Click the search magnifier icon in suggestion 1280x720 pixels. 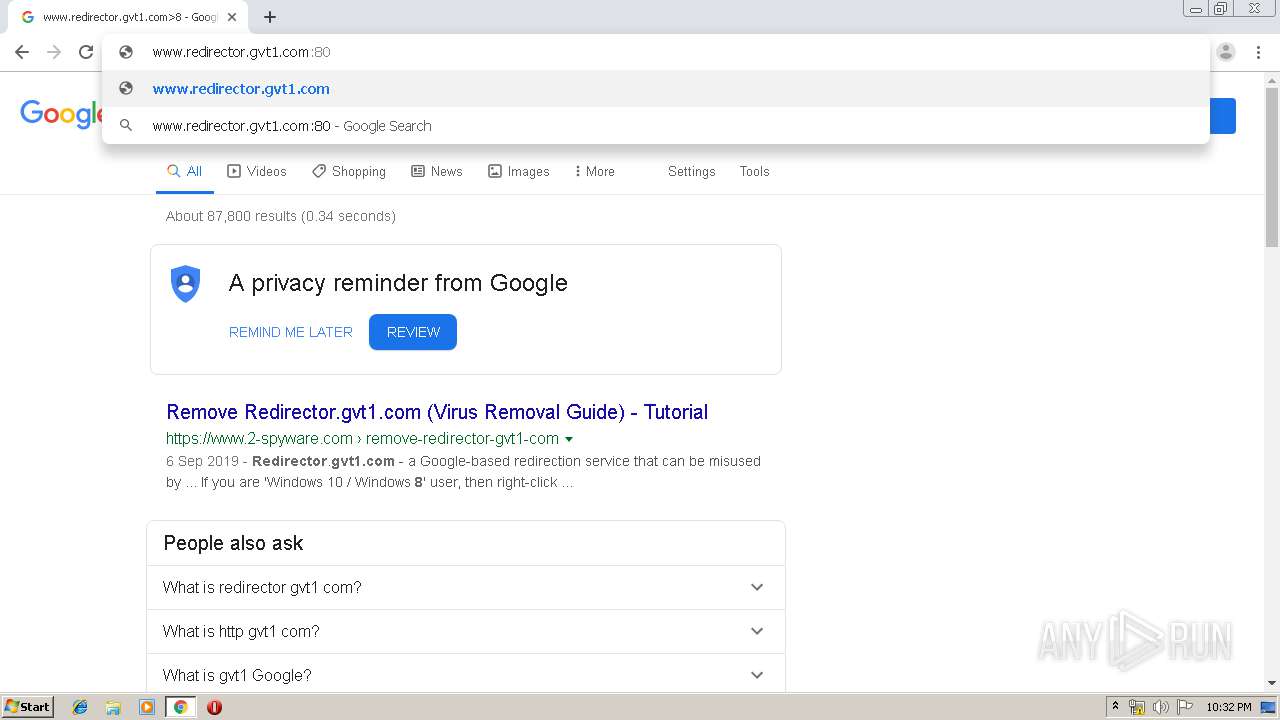(x=126, y=126)
